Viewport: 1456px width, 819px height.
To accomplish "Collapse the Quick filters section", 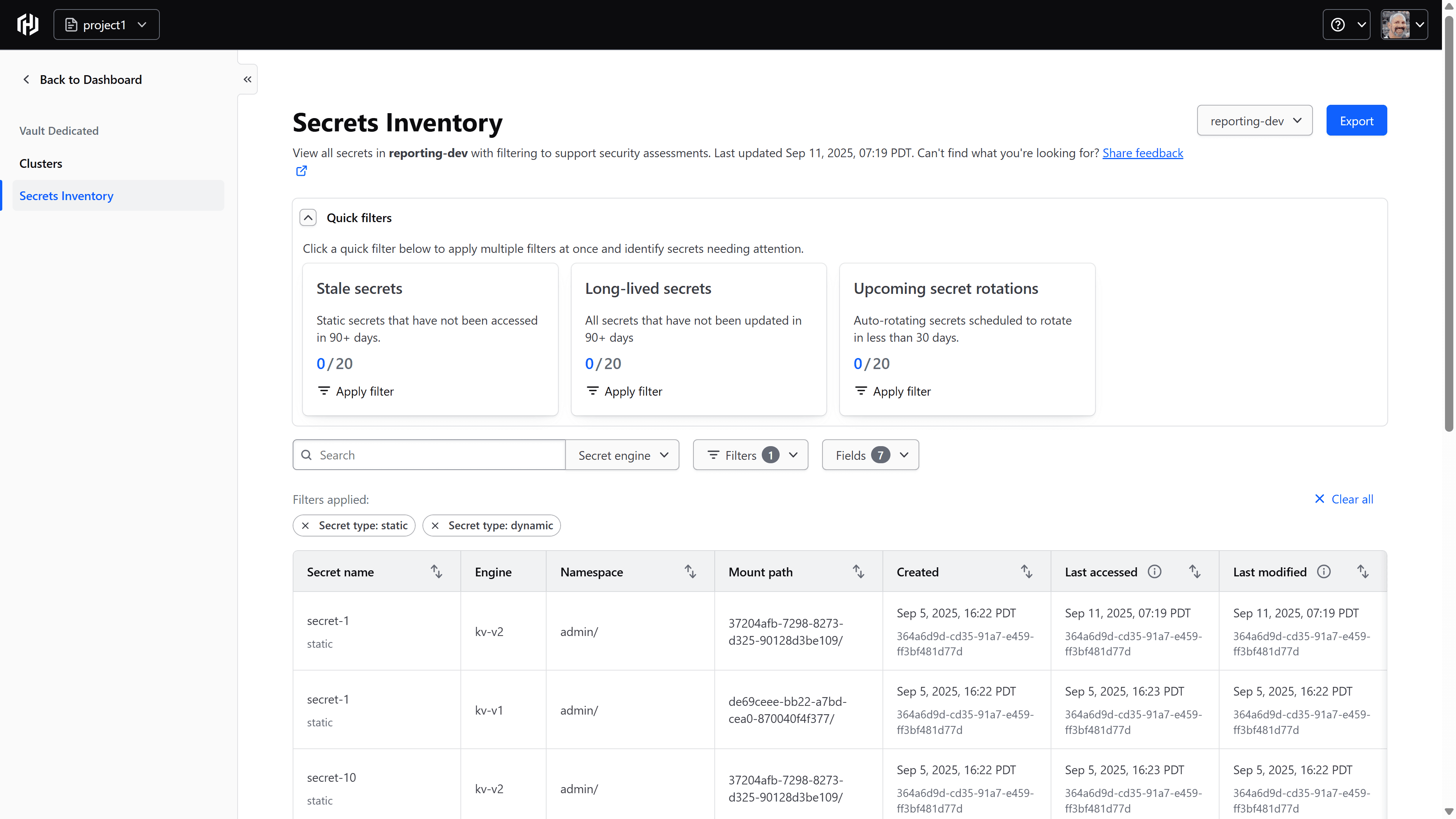I will tap(307, 217).
